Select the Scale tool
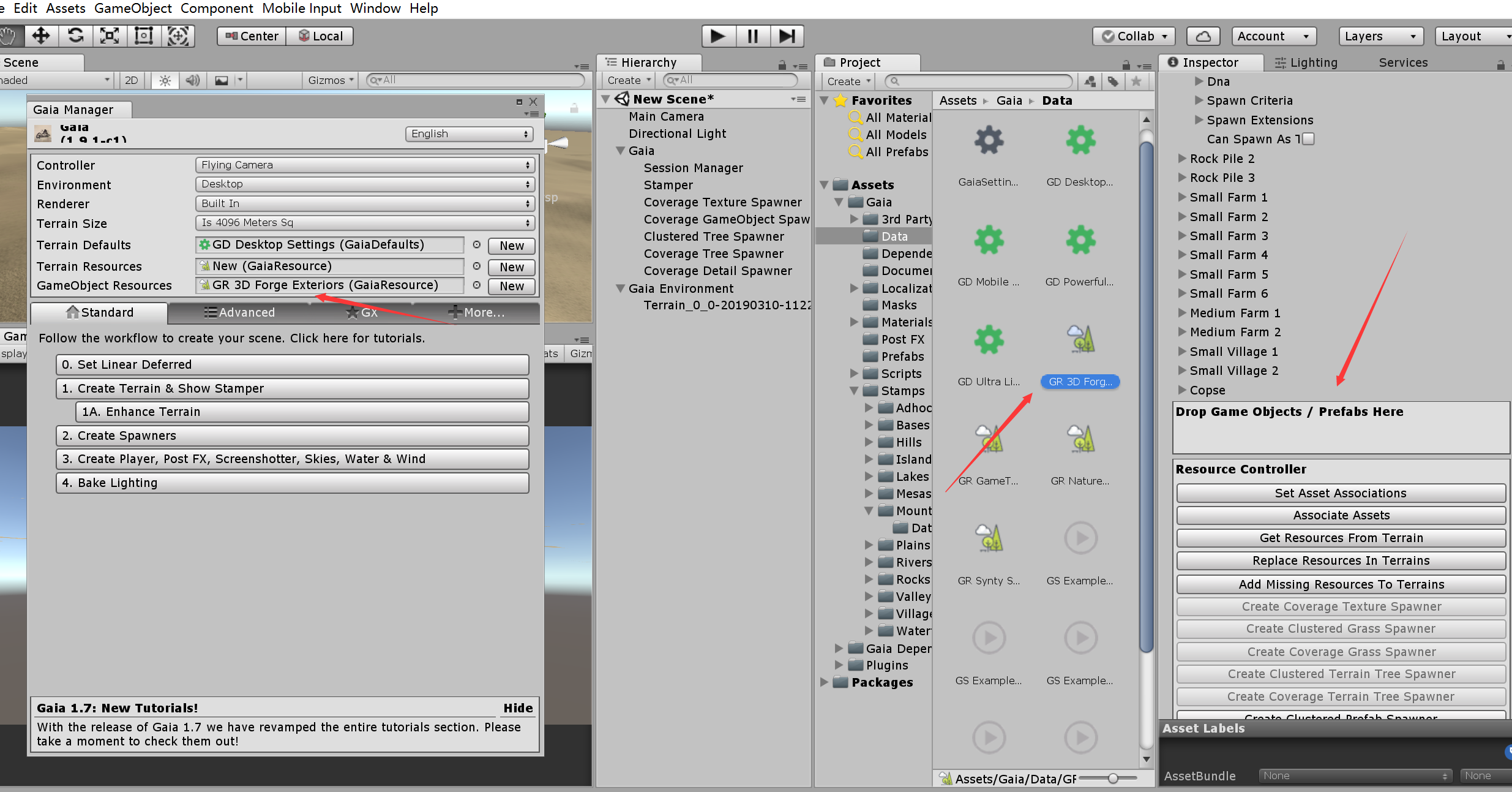The height and width of the screenshot is (792, 1512). (x=109, y=36)
